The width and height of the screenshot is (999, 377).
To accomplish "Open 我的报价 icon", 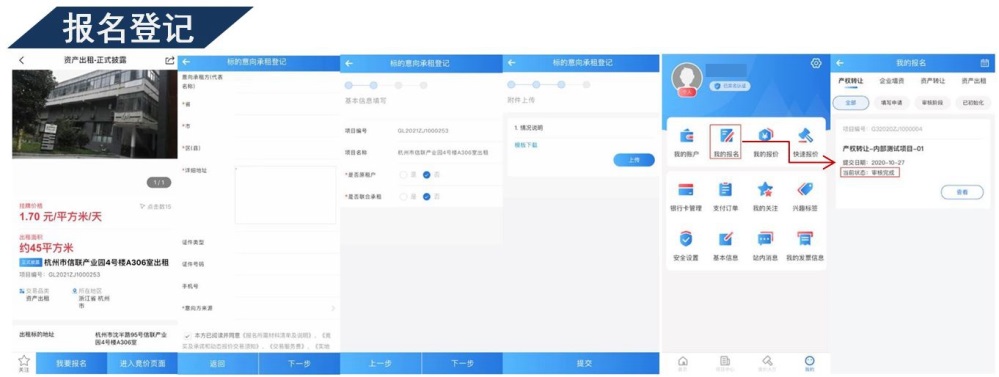I will pyautogui.click(x=765, y=136).
